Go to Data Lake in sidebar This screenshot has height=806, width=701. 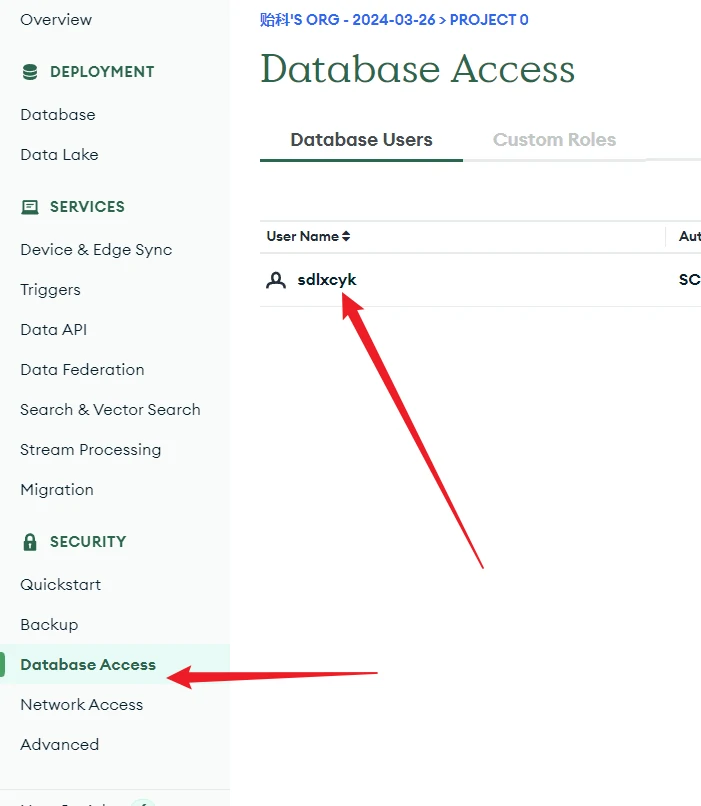[x=59, y=155]
